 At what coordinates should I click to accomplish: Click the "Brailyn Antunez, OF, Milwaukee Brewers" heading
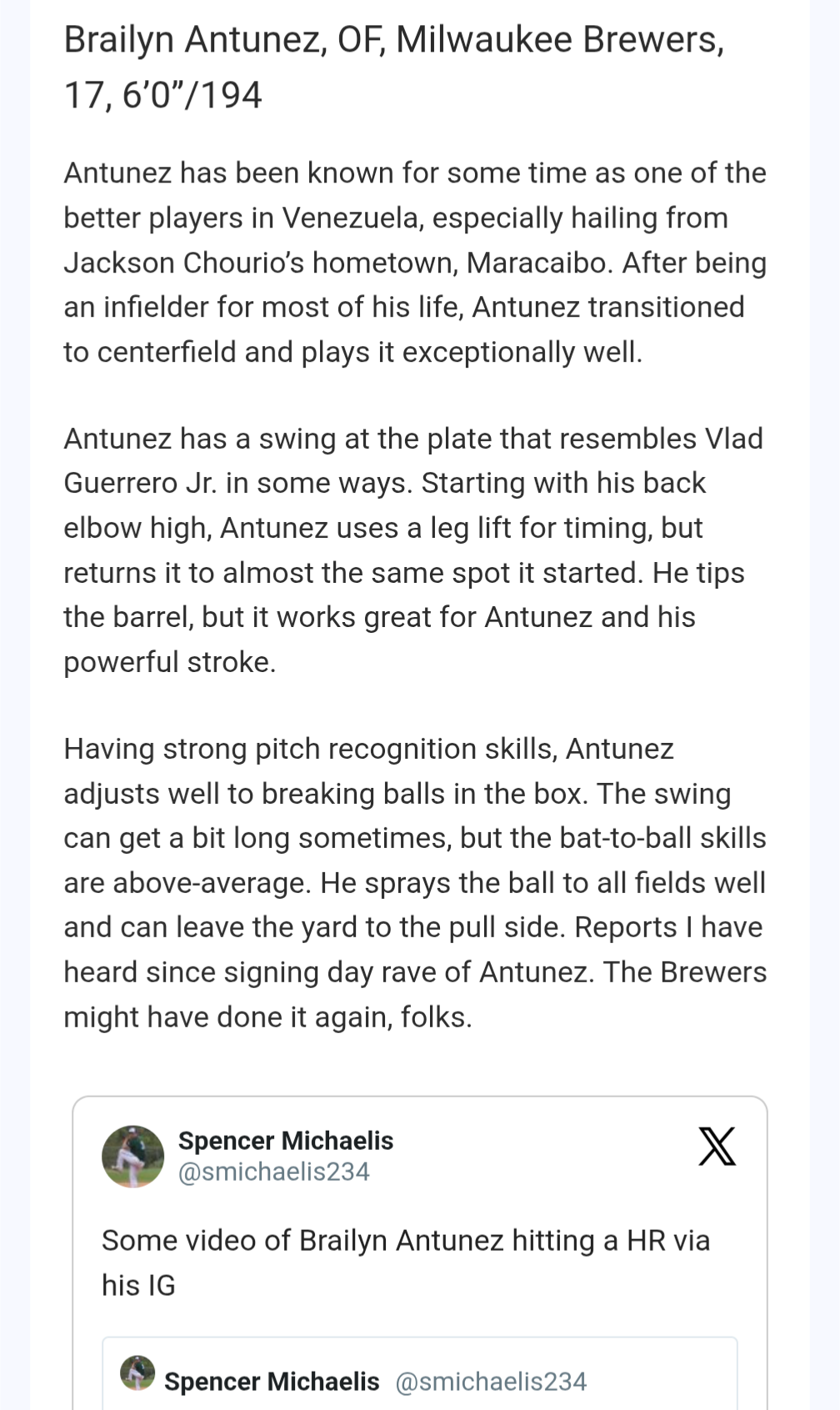[x=393, y=40]
